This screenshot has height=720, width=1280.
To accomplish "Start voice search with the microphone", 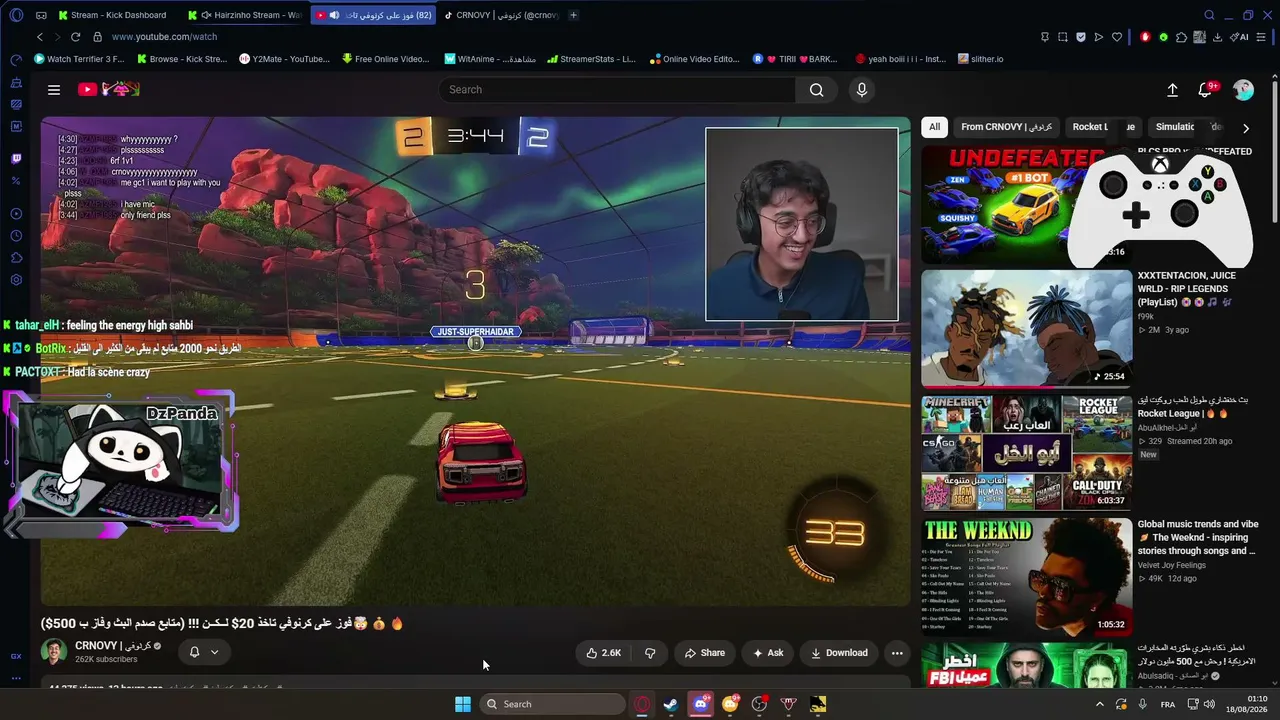I will tap(862, 90).
